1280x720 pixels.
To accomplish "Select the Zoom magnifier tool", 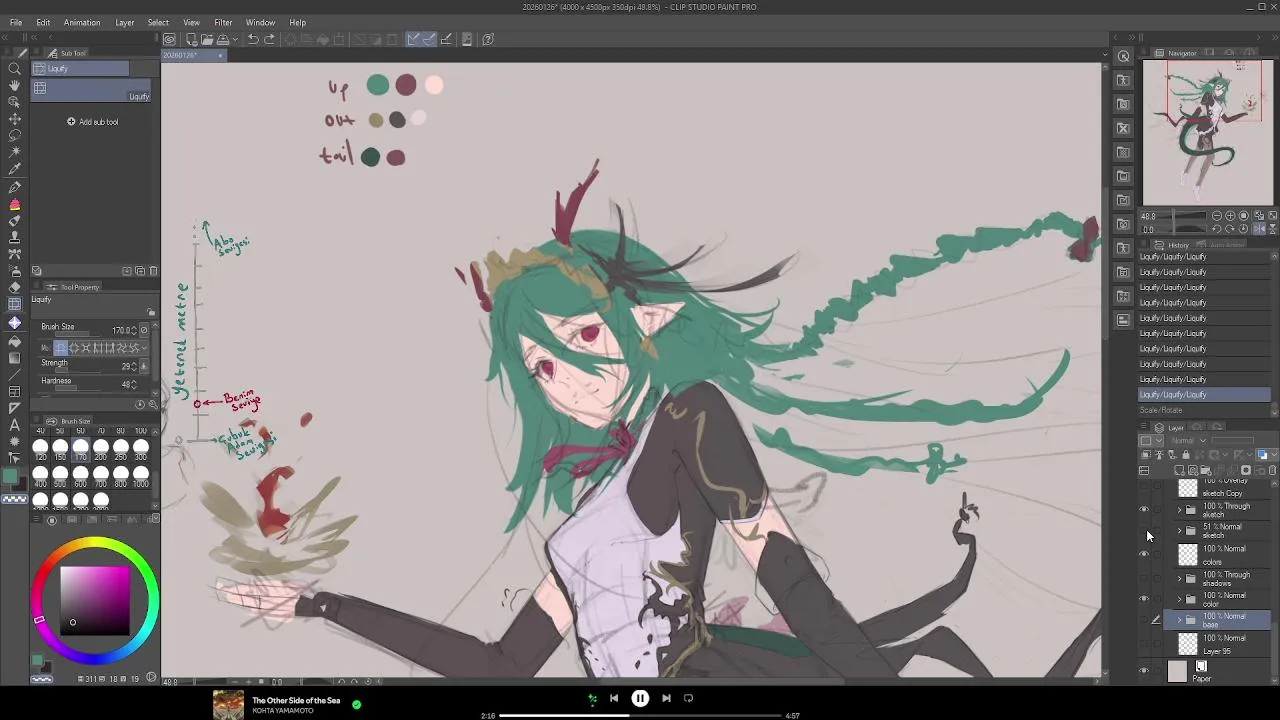I will [x=14, y=68].
